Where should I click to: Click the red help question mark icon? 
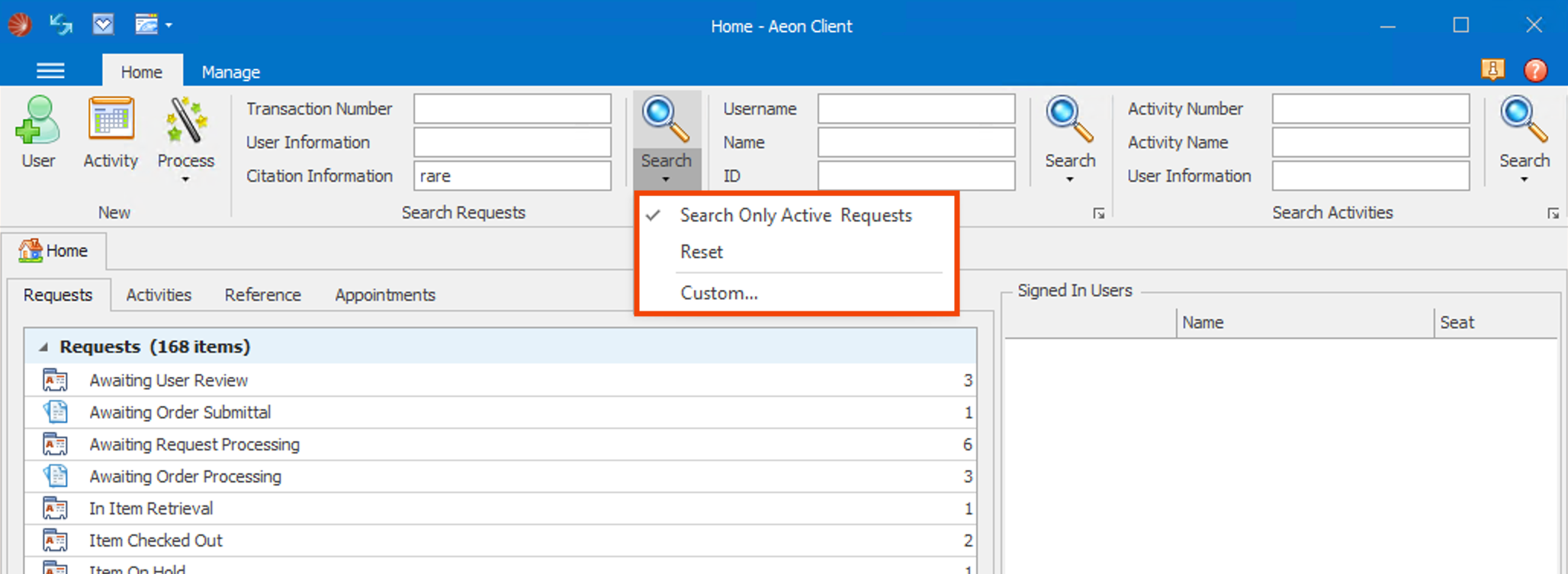(1535, 70)
